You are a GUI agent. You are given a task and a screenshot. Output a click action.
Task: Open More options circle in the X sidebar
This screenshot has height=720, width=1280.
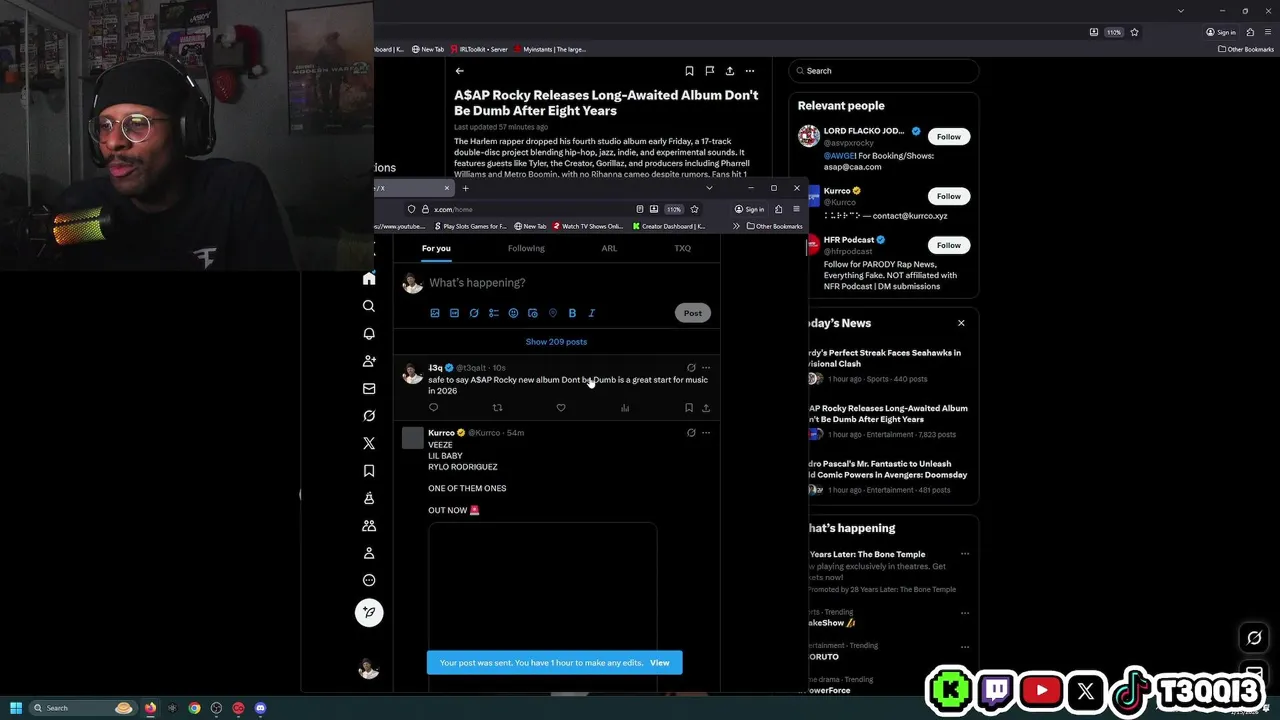pos(369,580)
